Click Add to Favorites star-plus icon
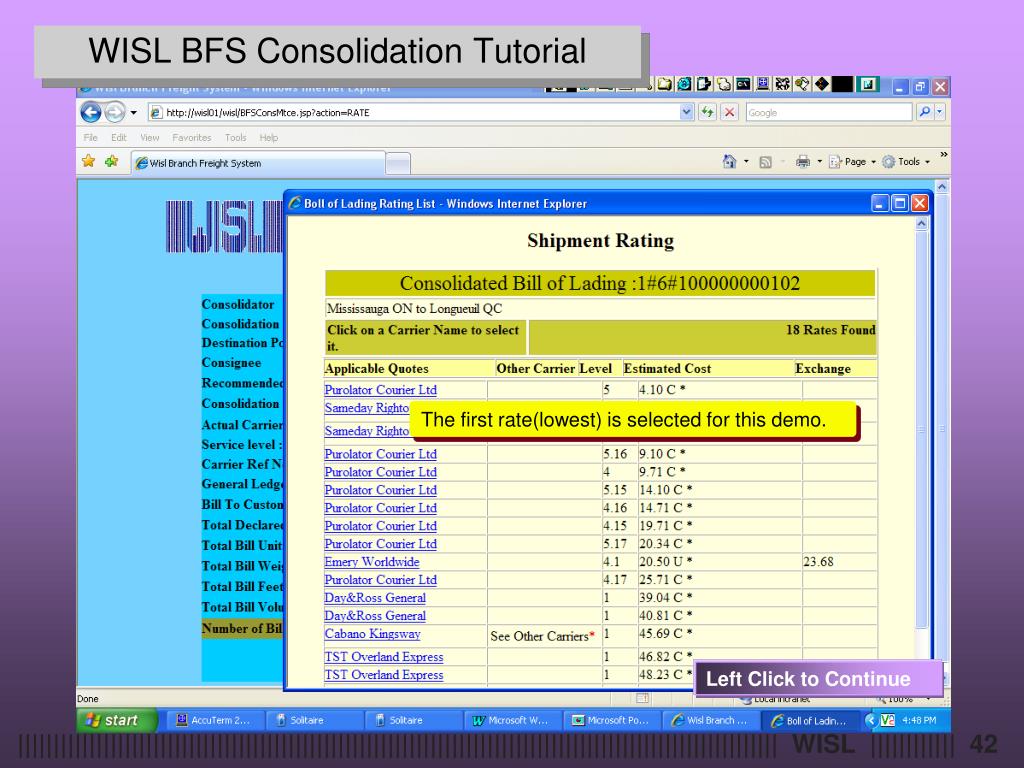 [112, 161]
